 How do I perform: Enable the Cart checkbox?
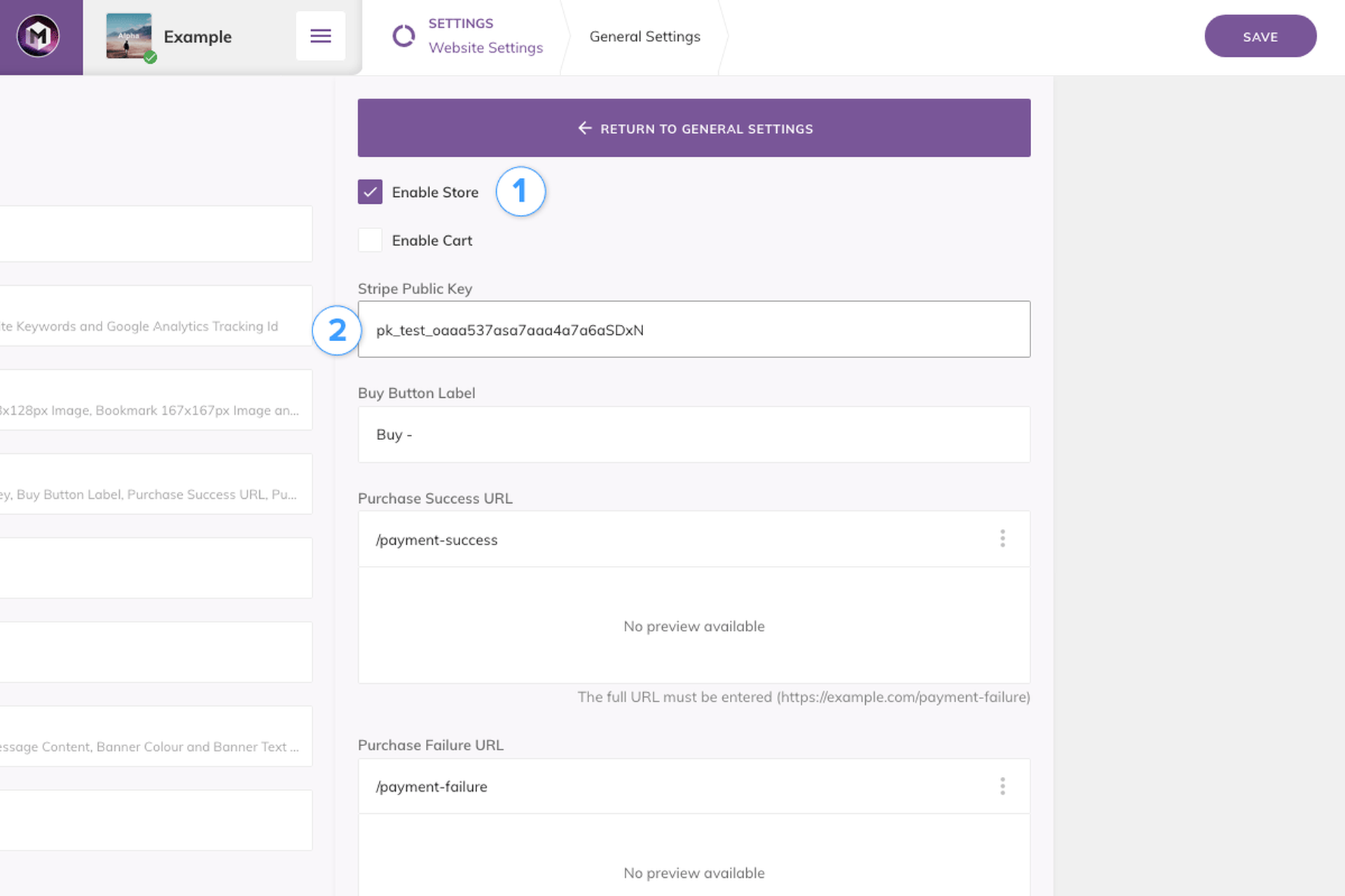click(370, 240)
